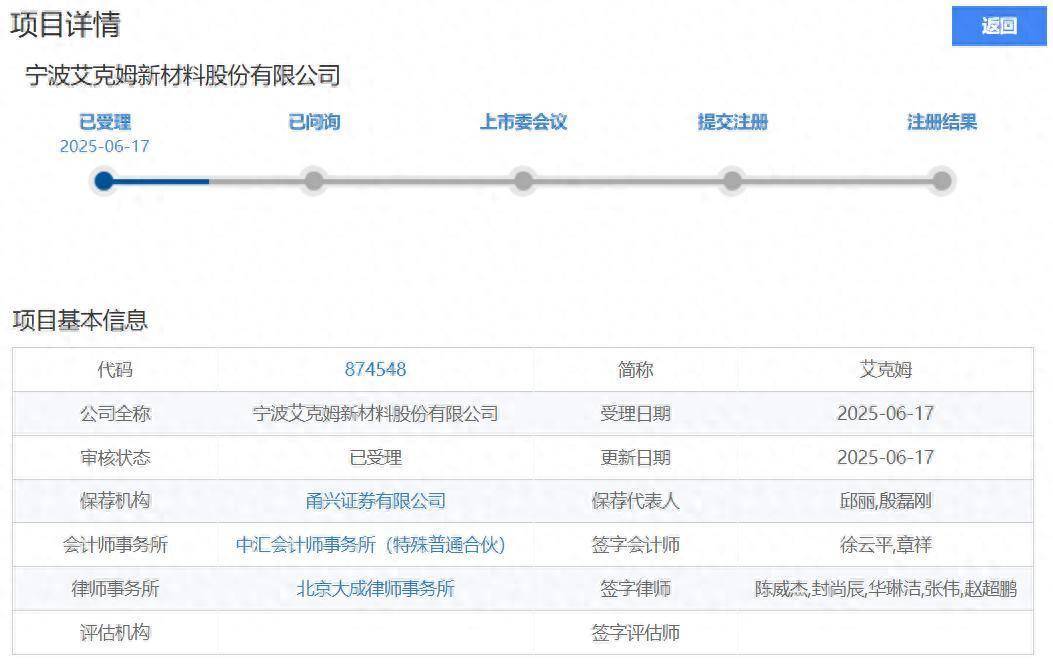Image resolution: width=1053 pixels, height=664 pixels.
Task: Click the 更新日期 label cell
Action: click(x=635, y=458)
